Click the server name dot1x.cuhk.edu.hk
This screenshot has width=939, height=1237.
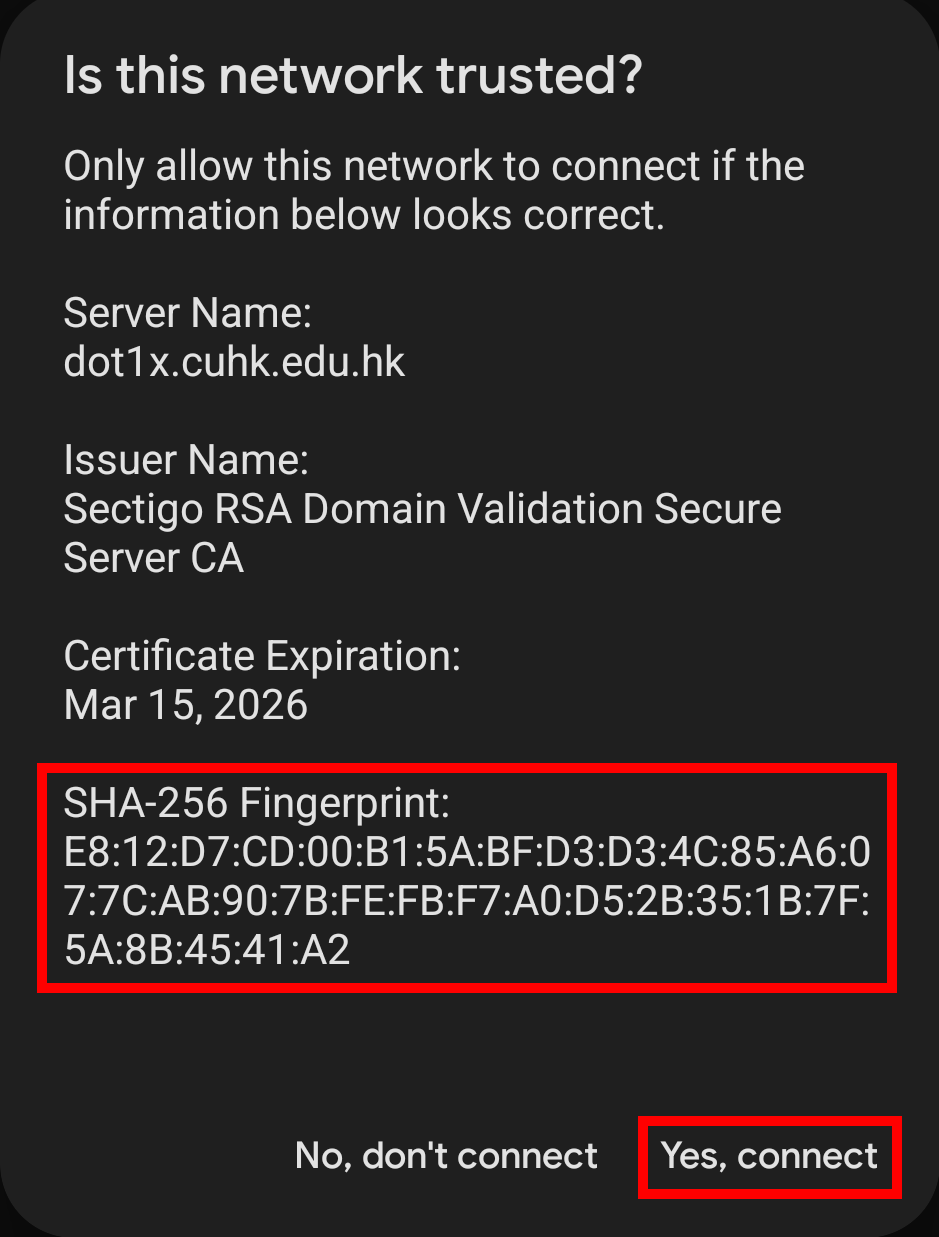234,363
